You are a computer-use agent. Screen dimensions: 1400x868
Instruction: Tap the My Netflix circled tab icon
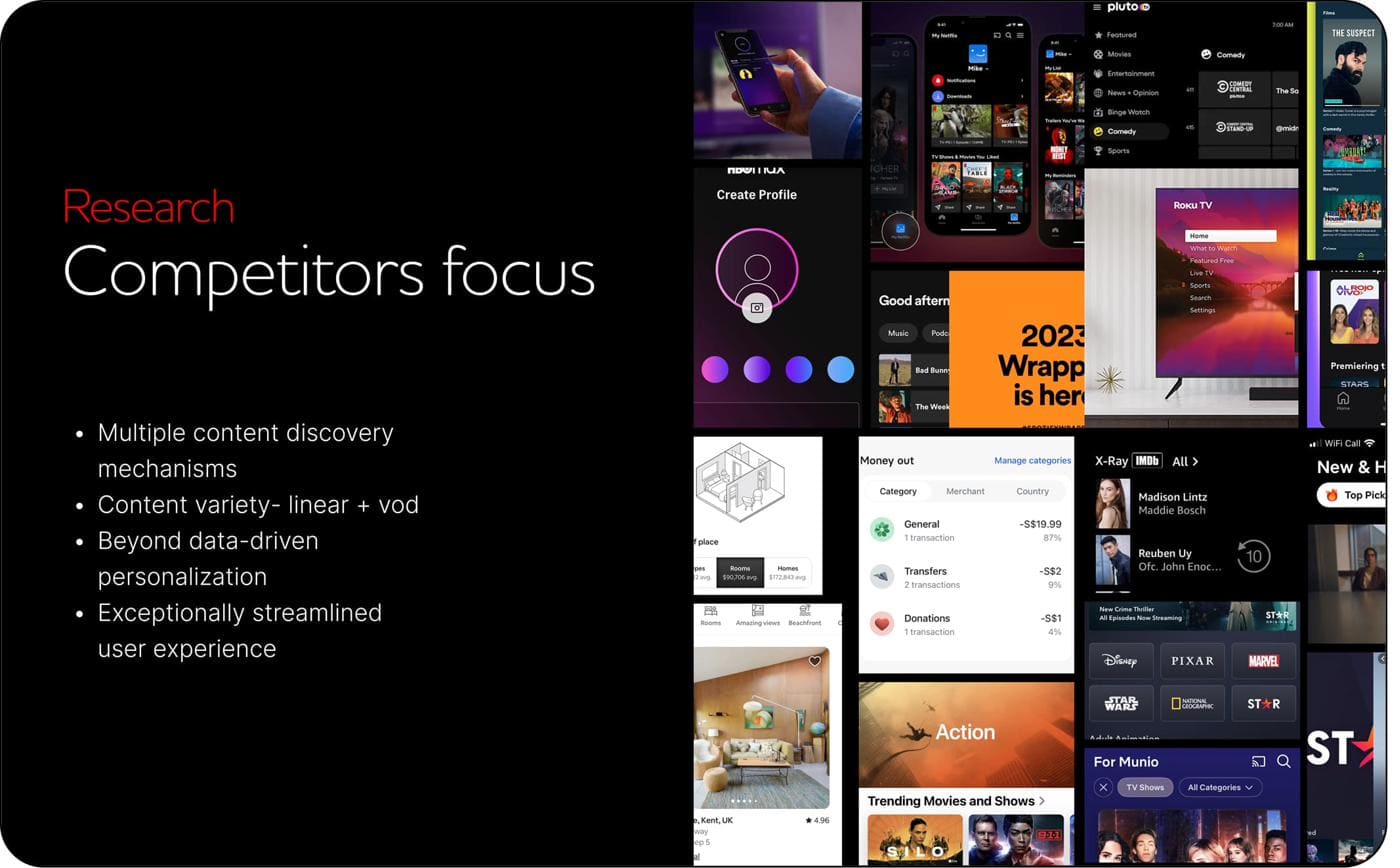pos(900,231)
